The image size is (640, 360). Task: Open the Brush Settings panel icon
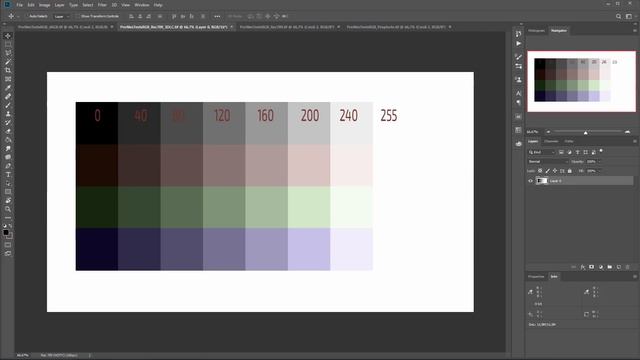[518, 57]
